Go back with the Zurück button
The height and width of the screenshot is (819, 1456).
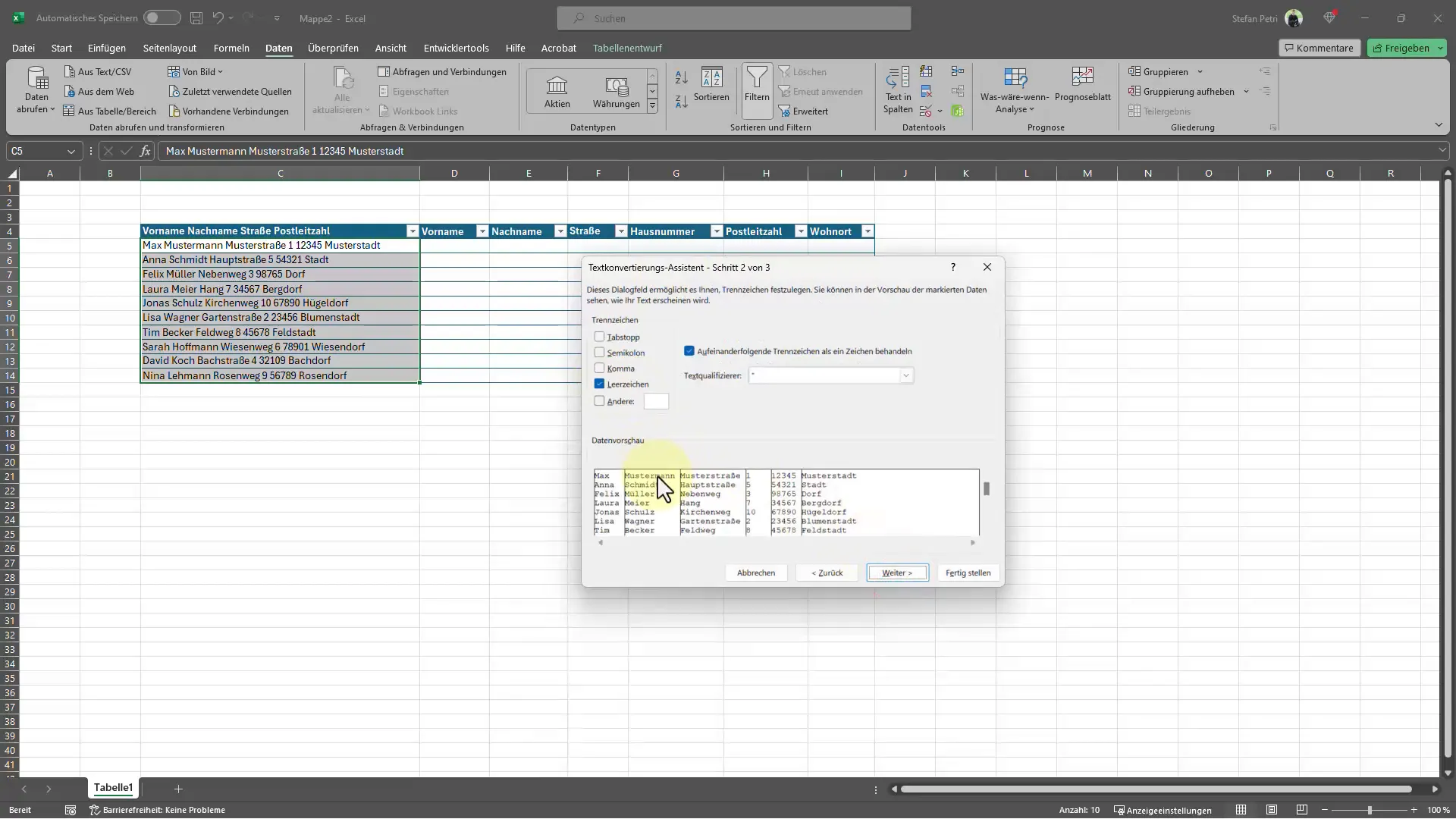827,573
